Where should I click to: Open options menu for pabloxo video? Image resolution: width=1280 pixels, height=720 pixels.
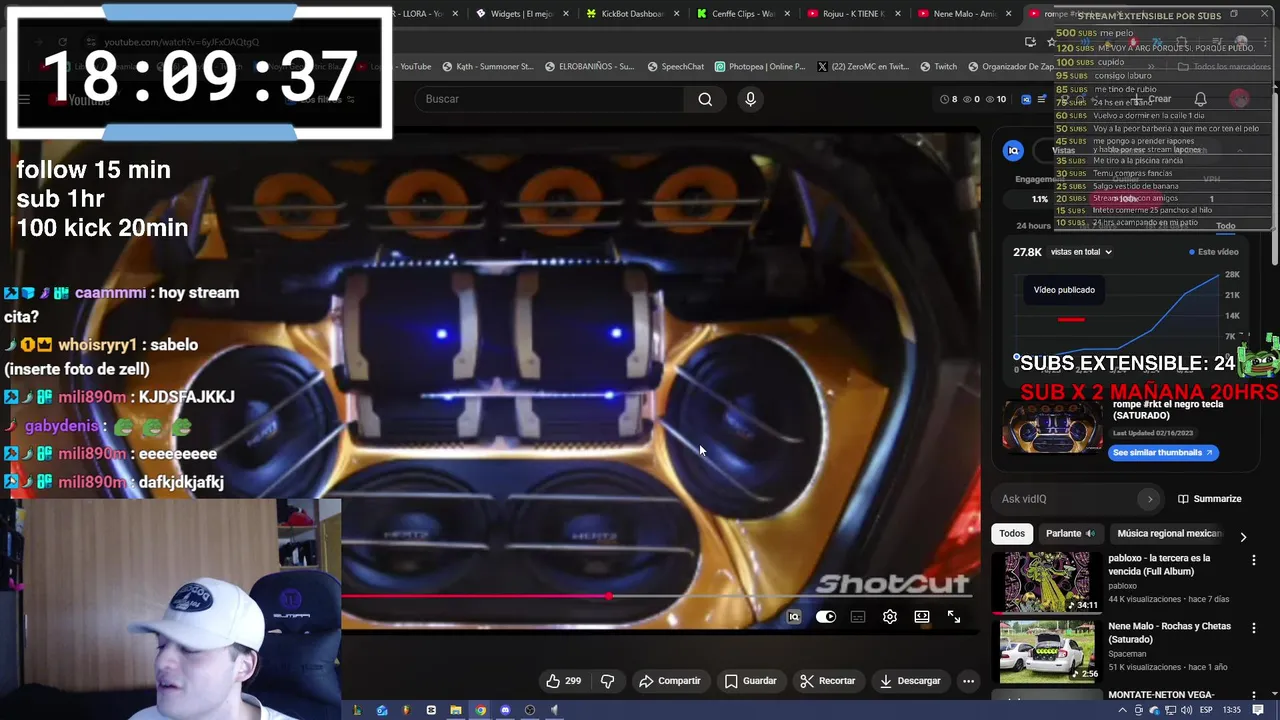tap(1254, 561)
